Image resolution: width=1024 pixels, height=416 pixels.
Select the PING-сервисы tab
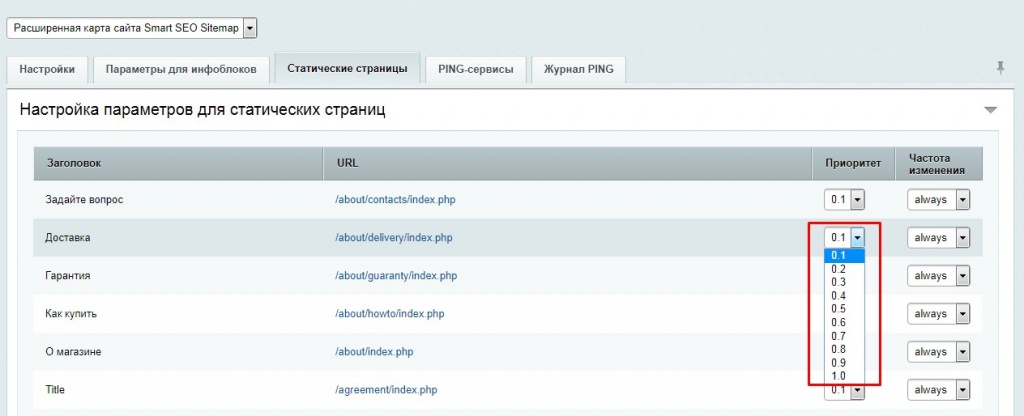click(475, 69)
